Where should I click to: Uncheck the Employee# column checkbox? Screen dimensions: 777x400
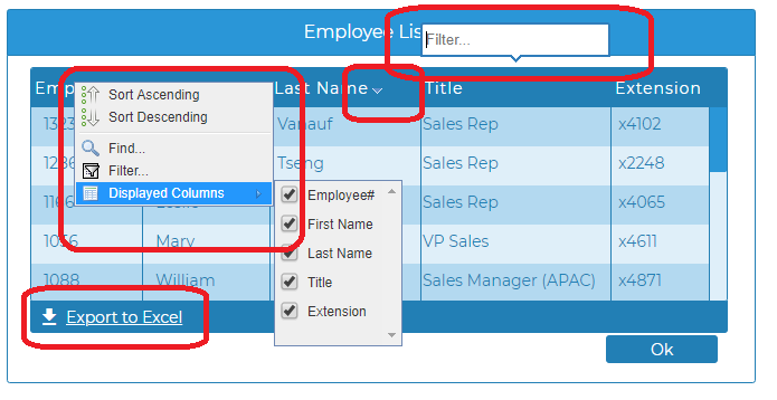point(290,195)
